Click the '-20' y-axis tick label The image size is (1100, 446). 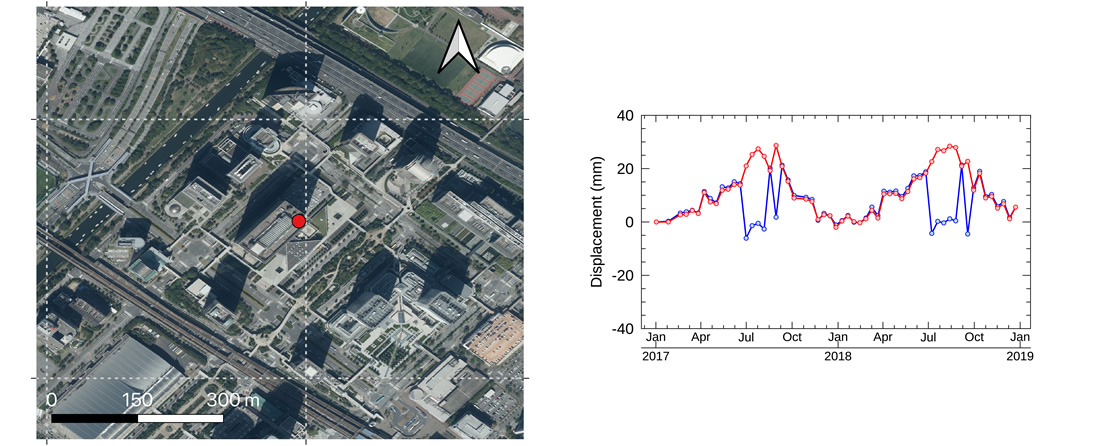coord(622,276)
